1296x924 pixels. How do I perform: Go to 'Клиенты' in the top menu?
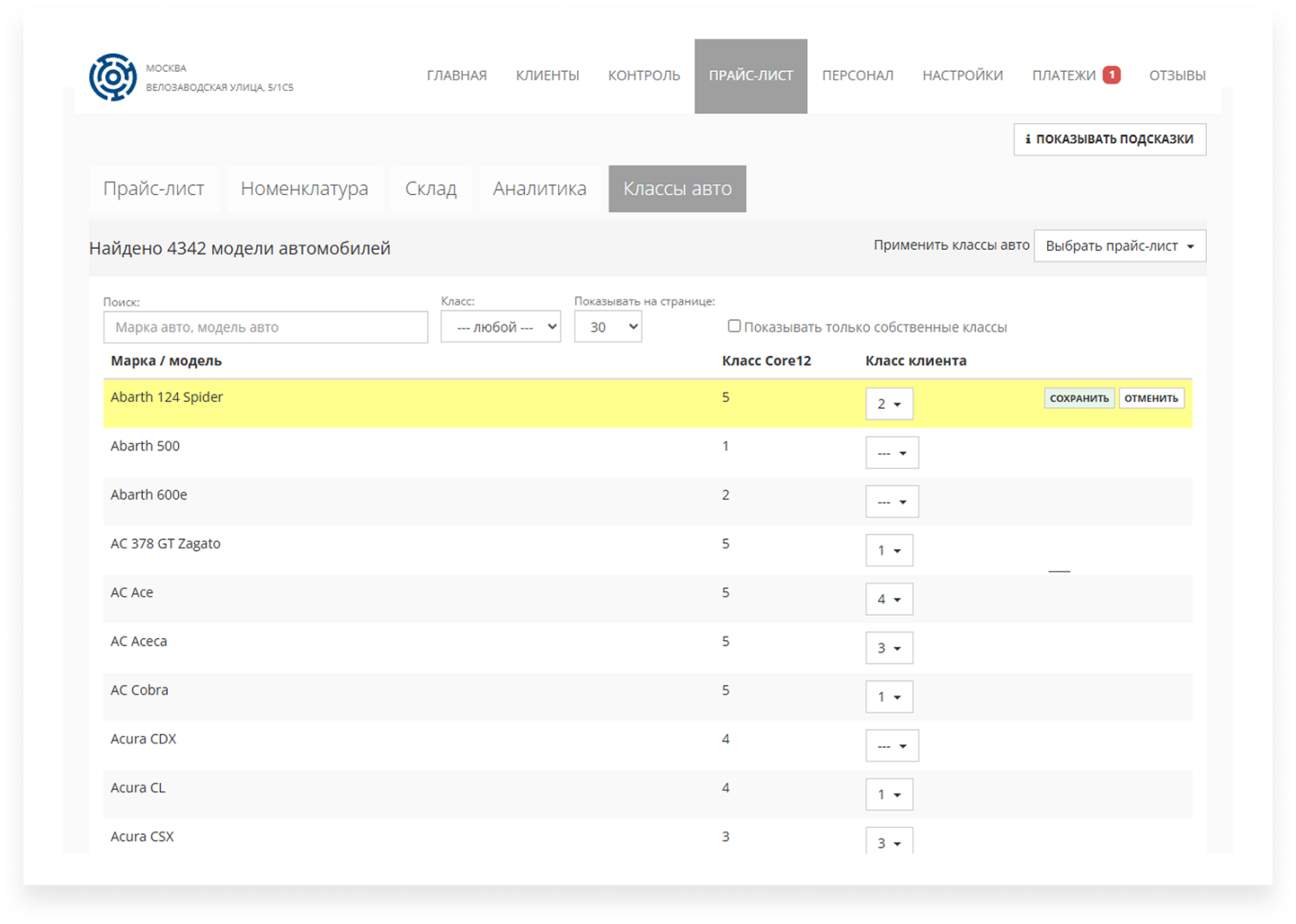pos(547,76)
